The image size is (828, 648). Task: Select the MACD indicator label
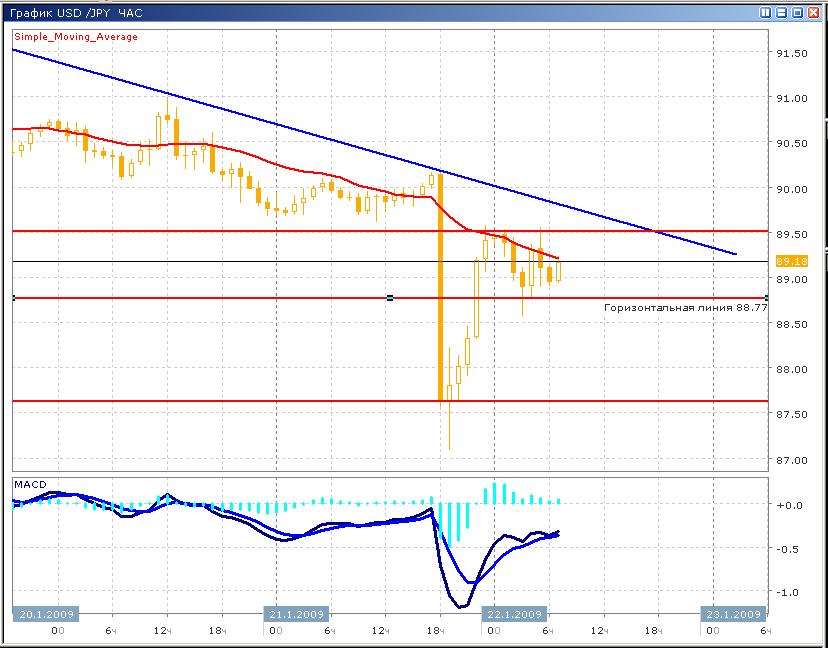[x=29, y=484]
